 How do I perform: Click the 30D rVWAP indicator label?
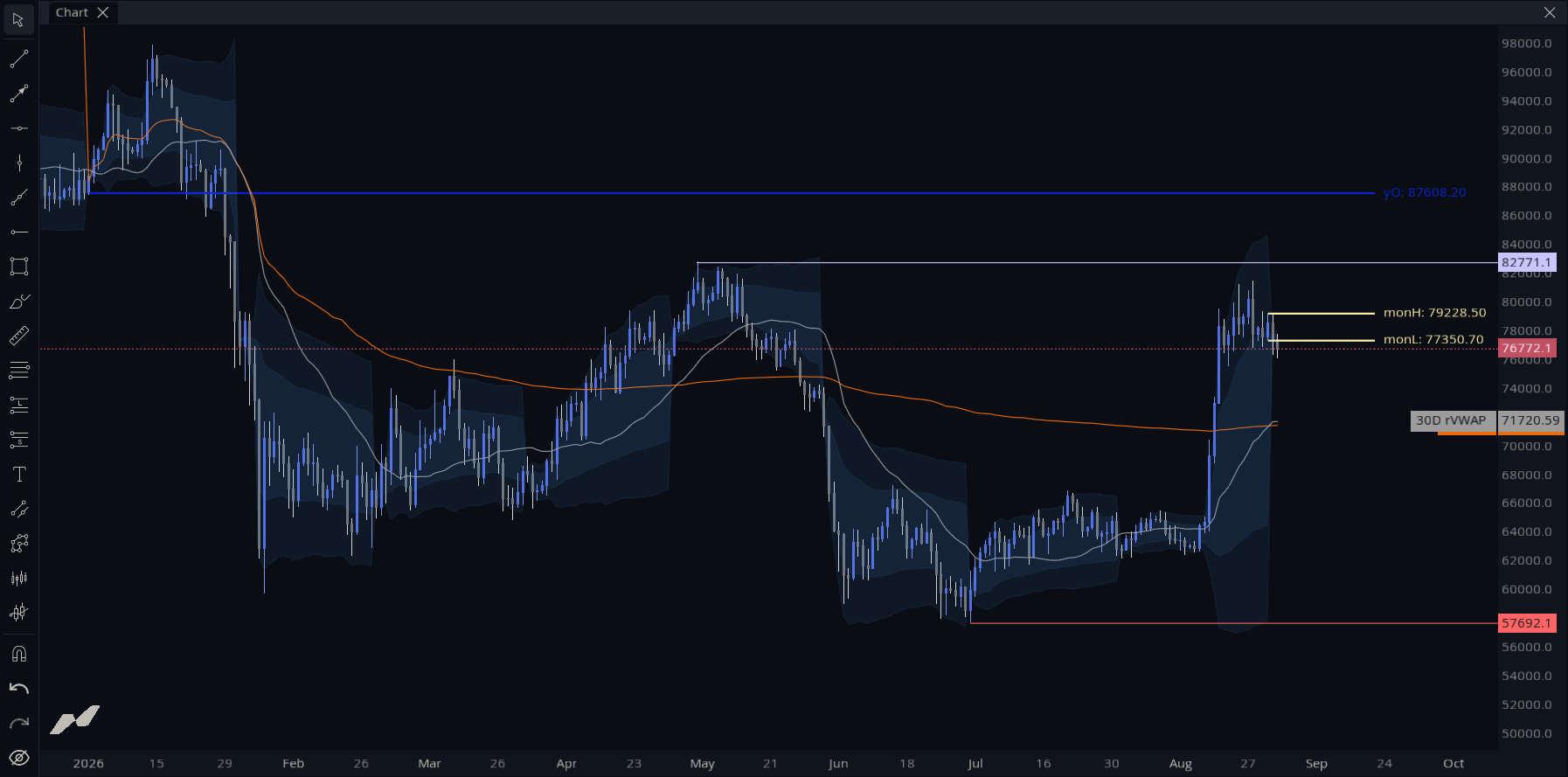1452,420
